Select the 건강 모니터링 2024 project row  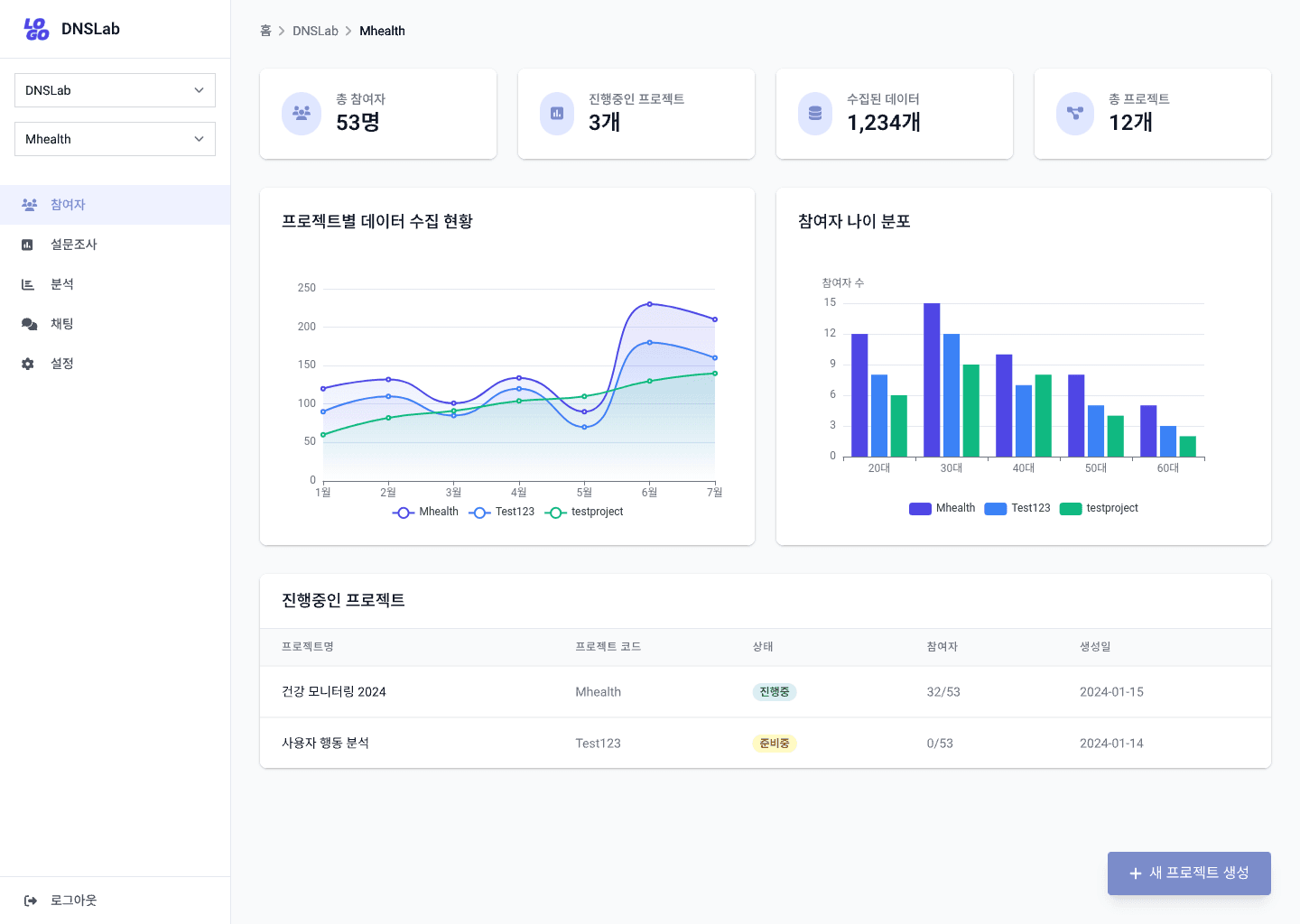tap(333, 692)
